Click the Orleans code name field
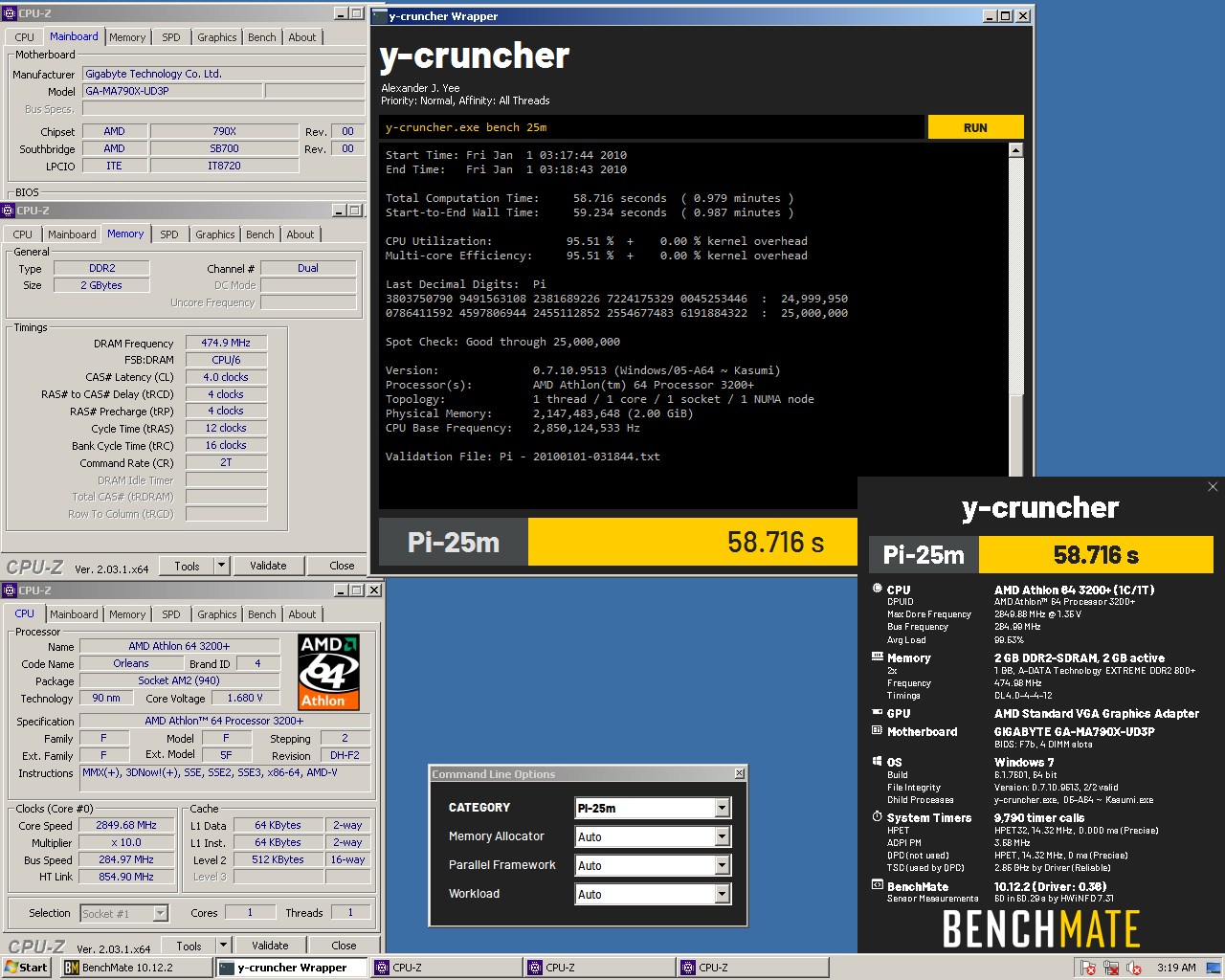The image size is (1225, 980). (131, 663)
